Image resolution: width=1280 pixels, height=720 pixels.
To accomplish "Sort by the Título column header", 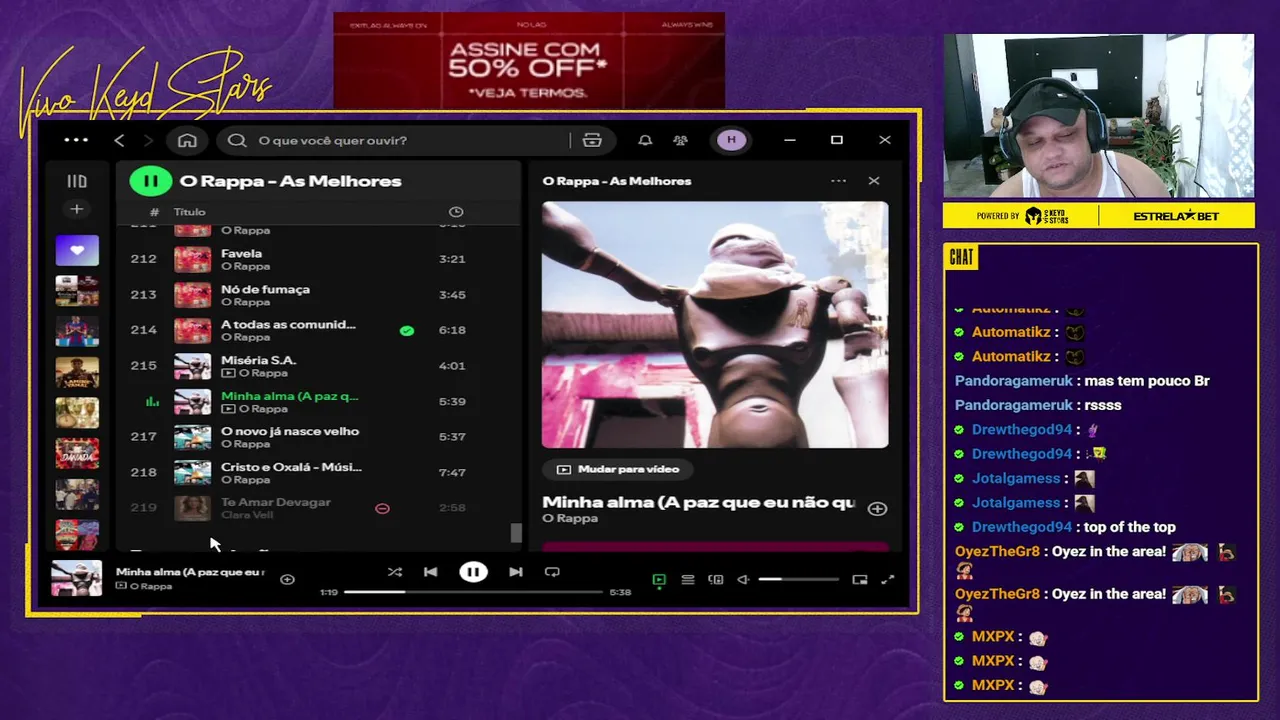I will click(189, 212).
